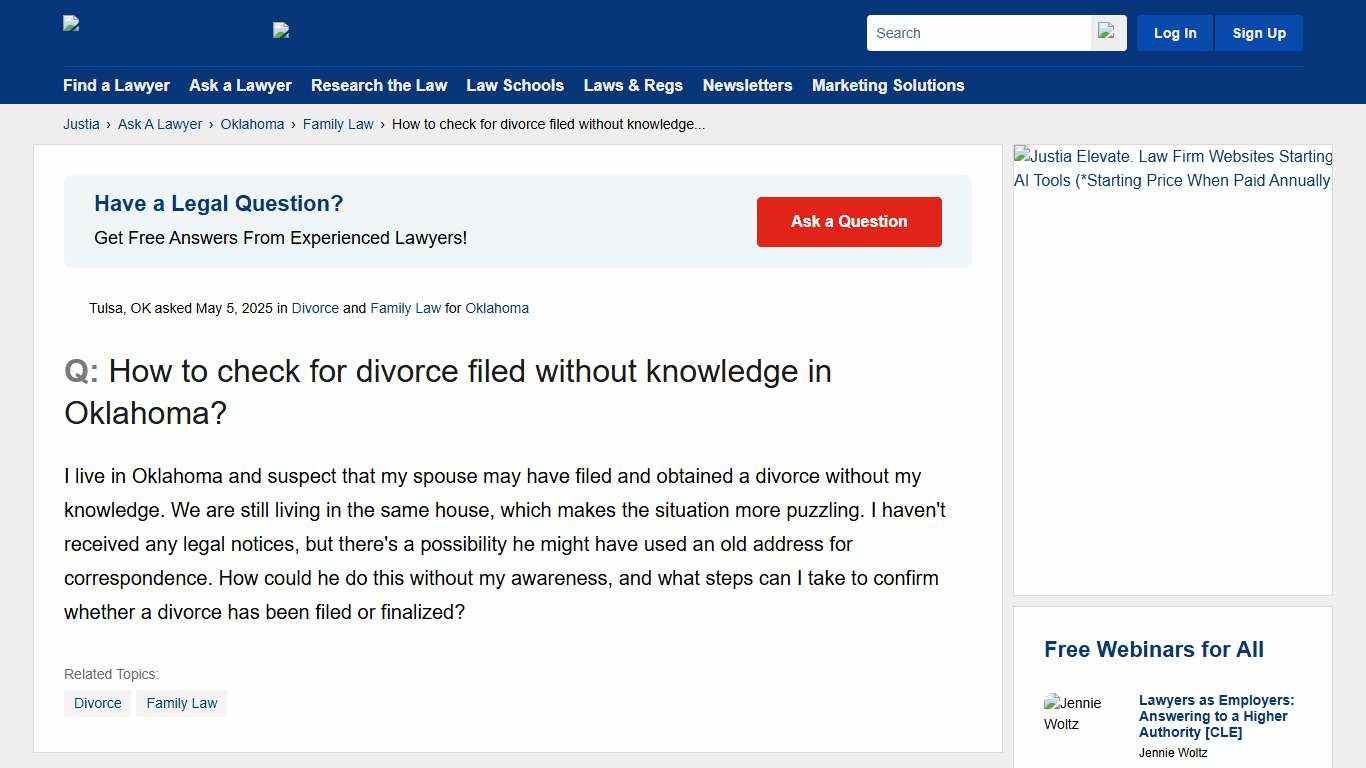Visit the Marketing Solutions section

click(x=888, y=86)
